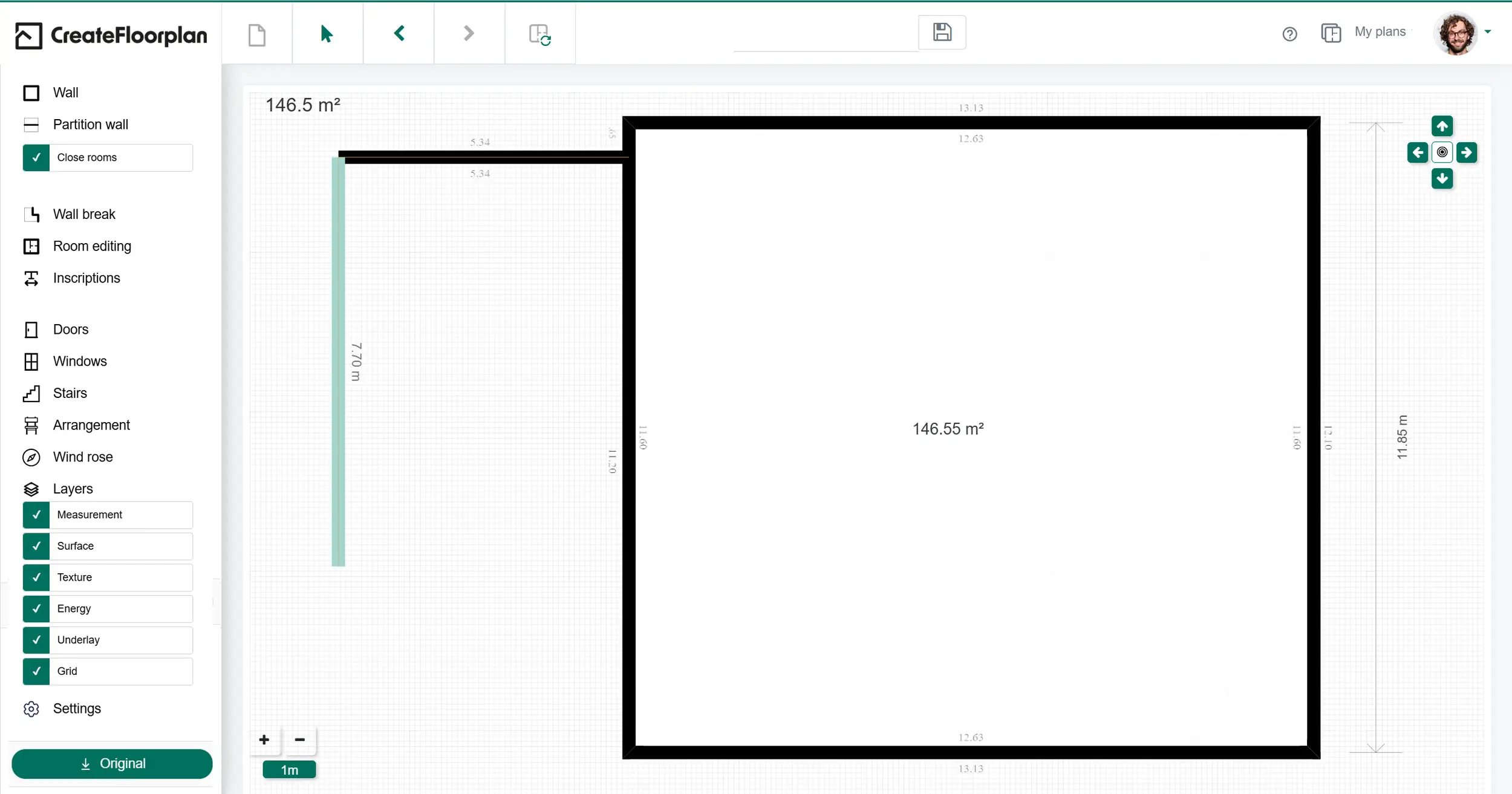The image size is (1512, 794).
Task: Toggle the Measurement layer checkbox
Action: click(36, 515)
